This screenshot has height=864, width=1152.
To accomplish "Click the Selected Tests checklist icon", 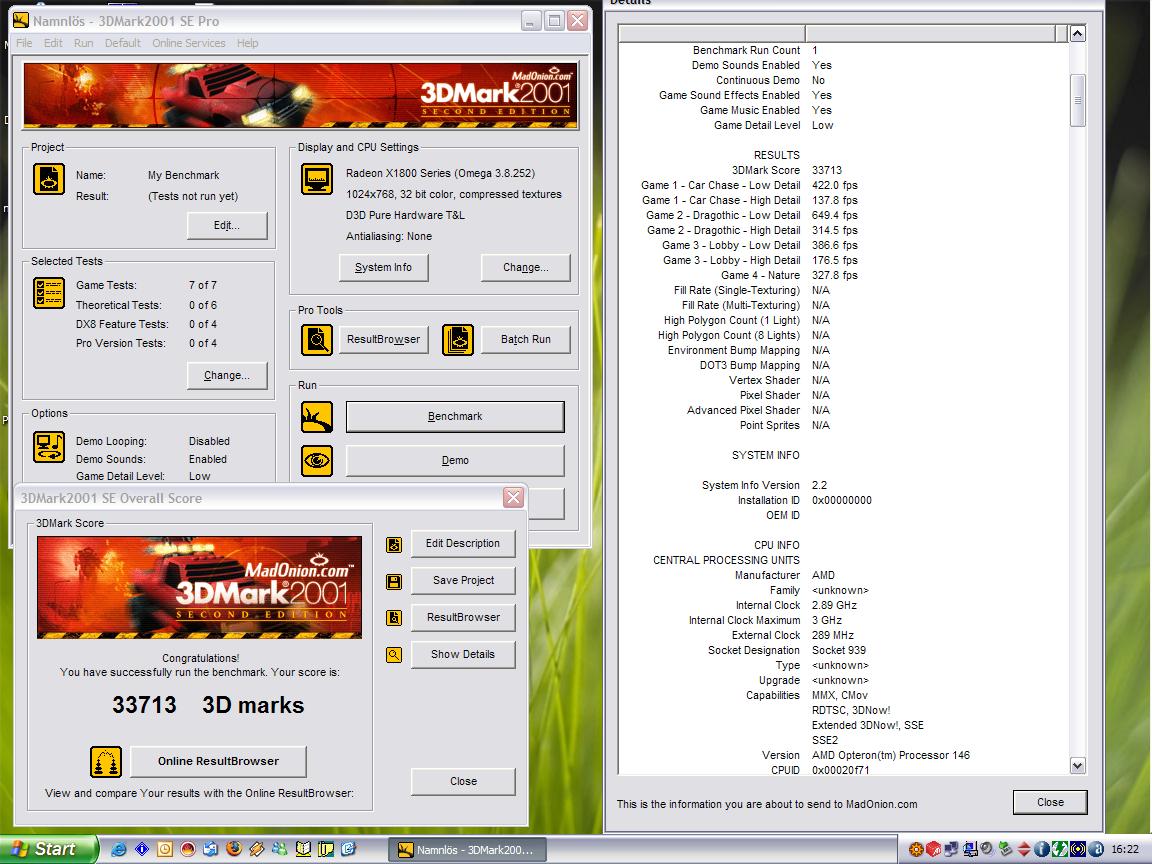I will 48,292.
